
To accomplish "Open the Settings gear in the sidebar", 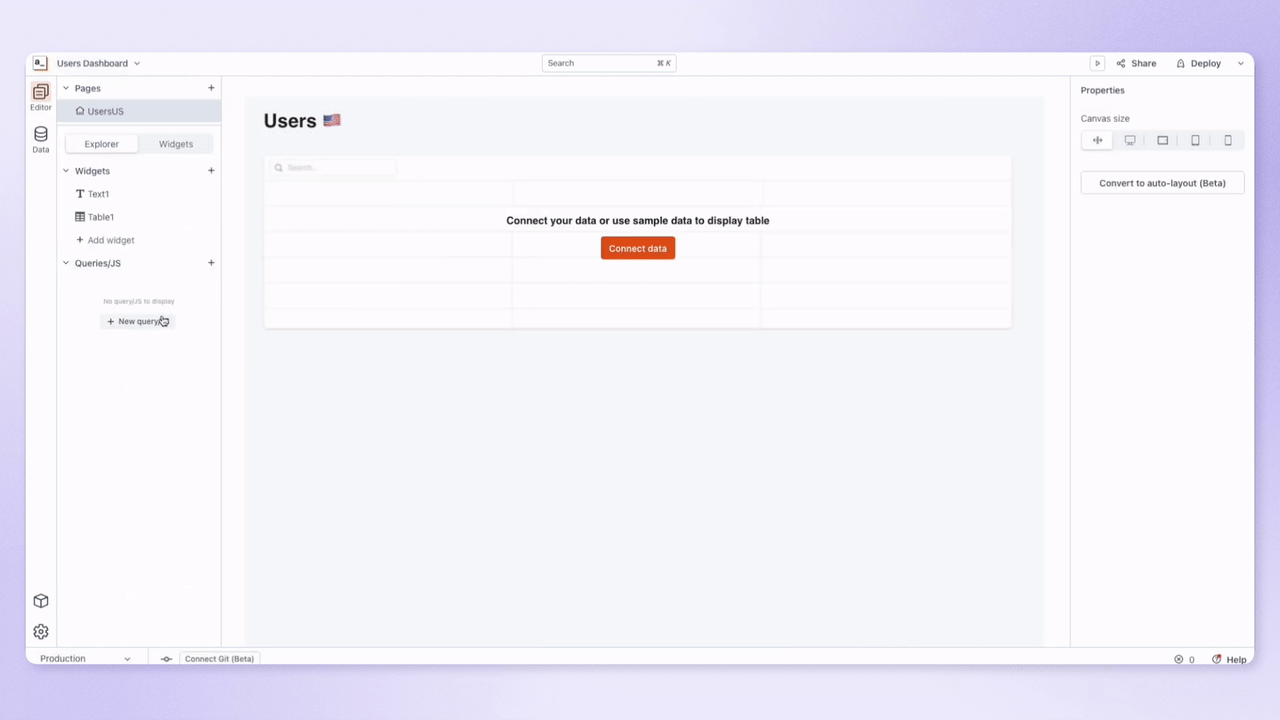I will coord(40,631).
